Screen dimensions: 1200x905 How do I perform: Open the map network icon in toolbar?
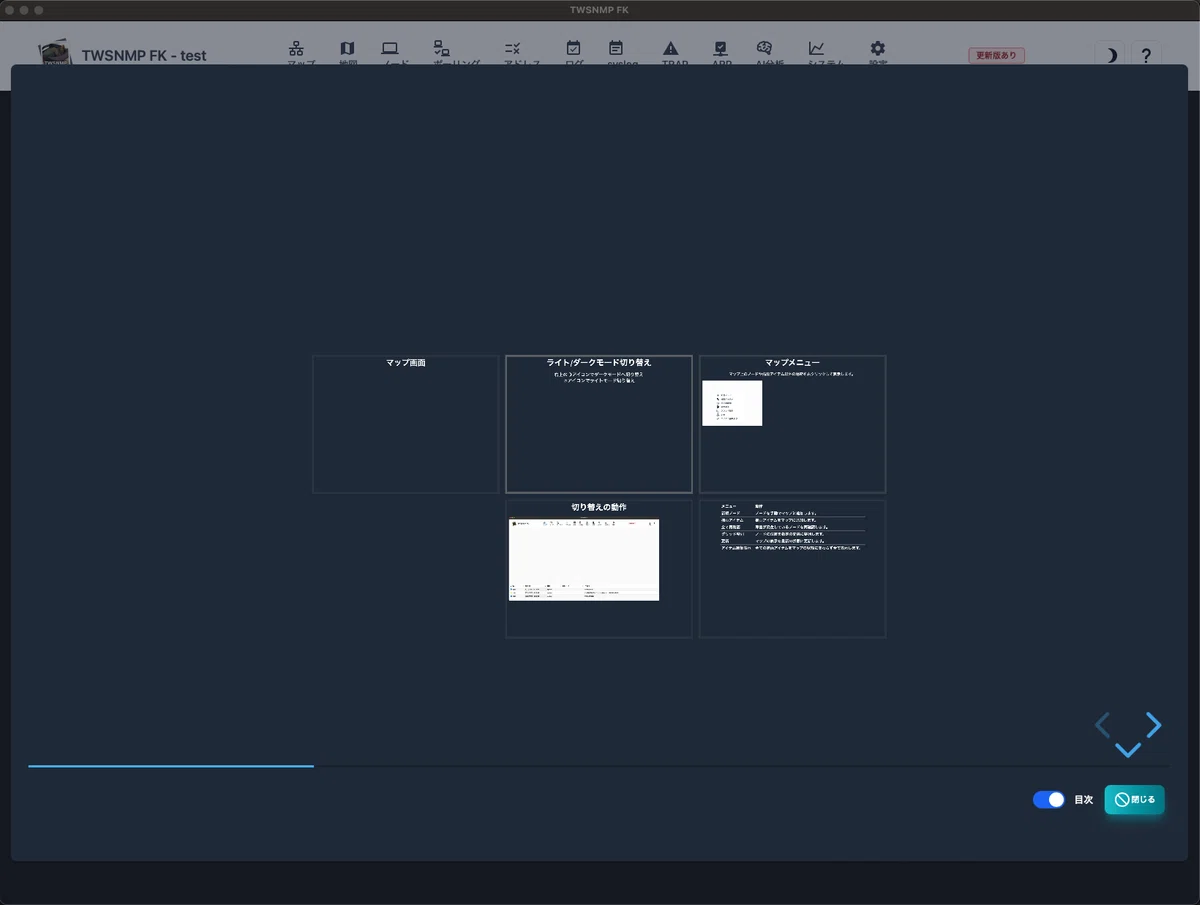pyautogui.click(x=296, y=48)
